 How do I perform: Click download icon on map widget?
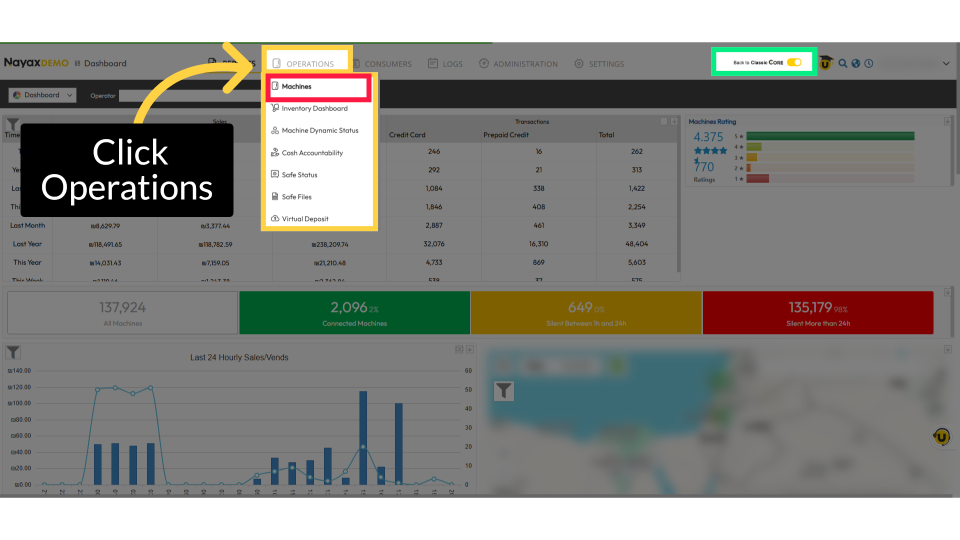click(947, 350)
